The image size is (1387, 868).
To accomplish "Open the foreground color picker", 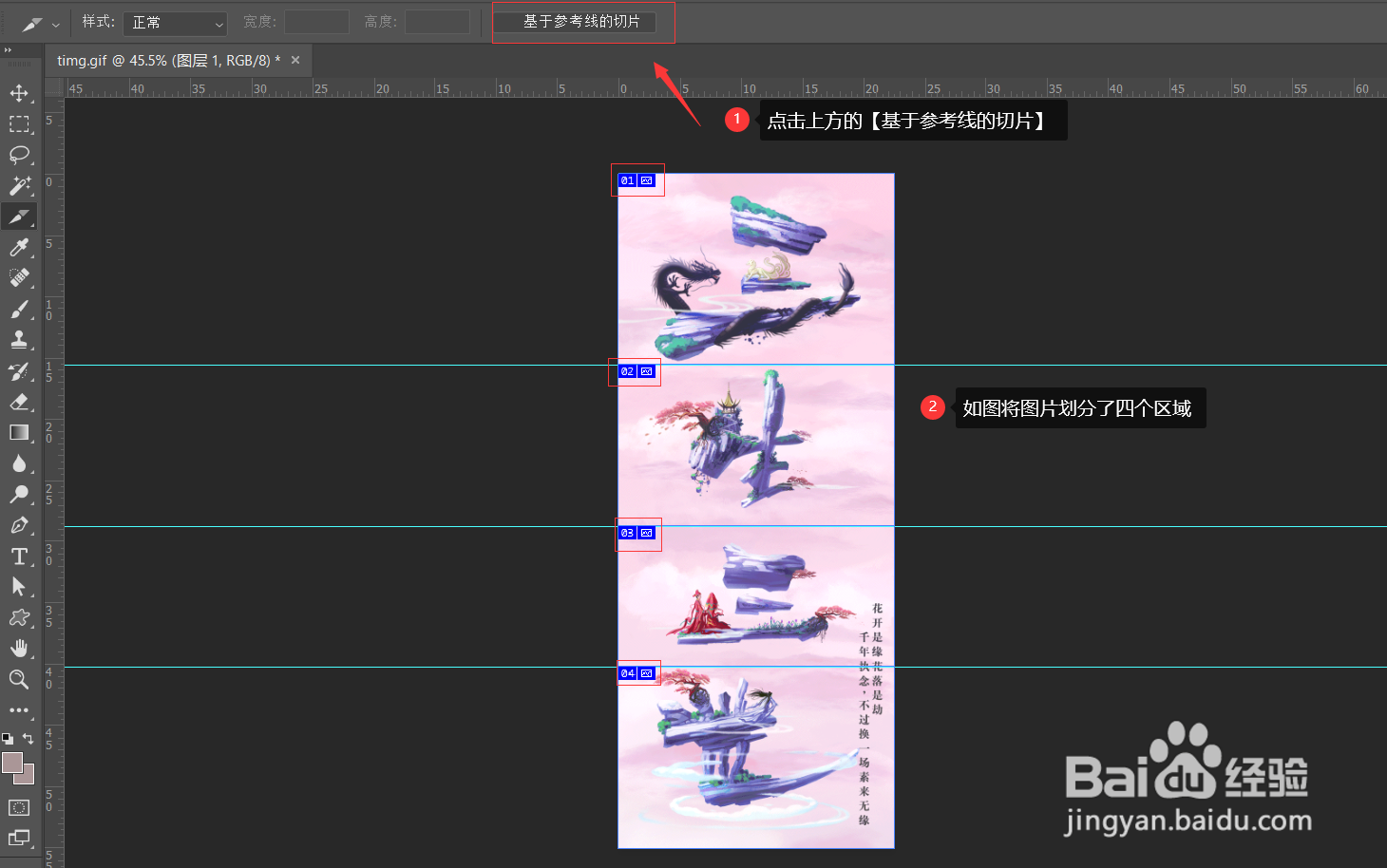I will [x=11, y=763].
